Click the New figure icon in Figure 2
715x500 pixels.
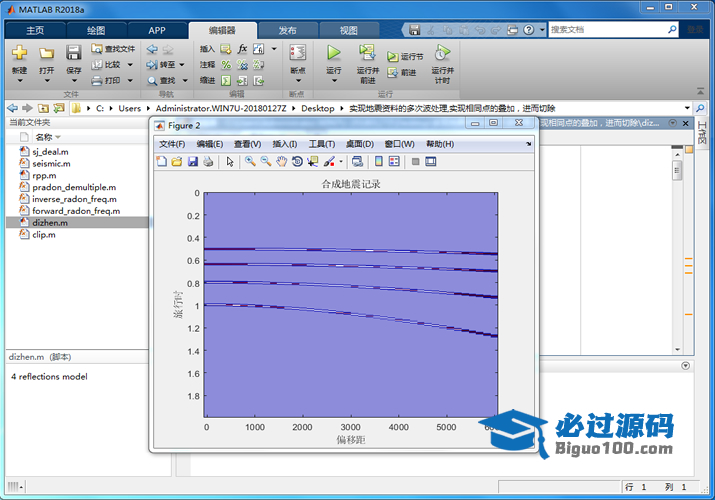coord(161,161)
